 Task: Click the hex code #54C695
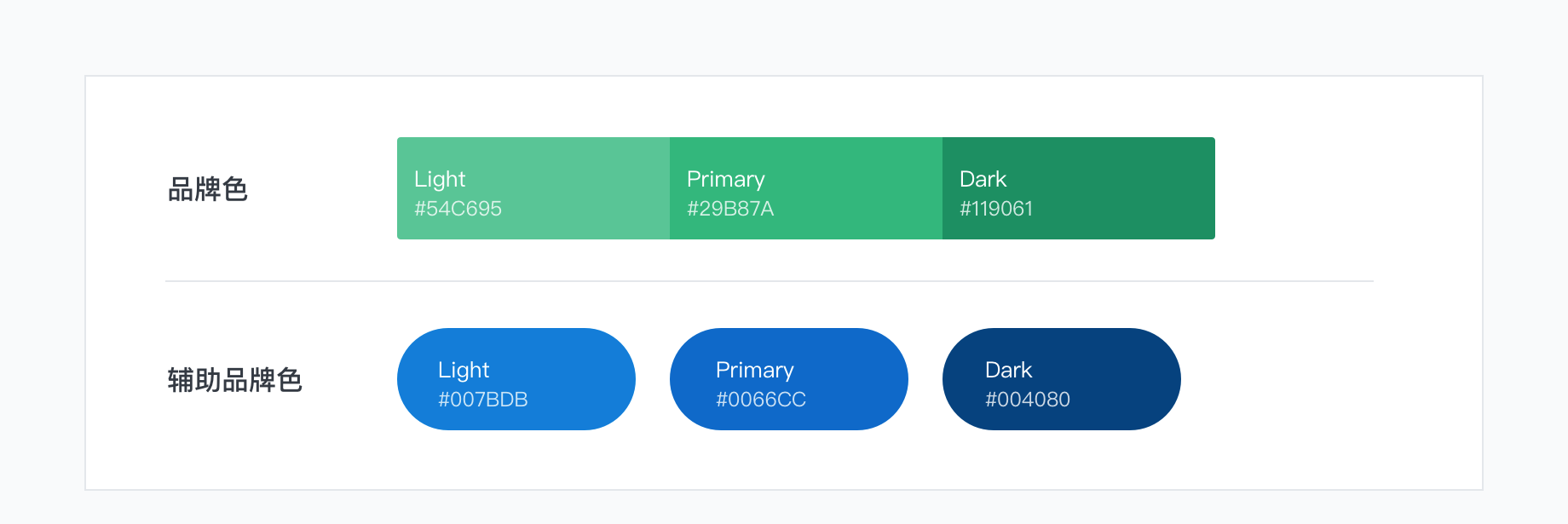[x=458, y=209]
